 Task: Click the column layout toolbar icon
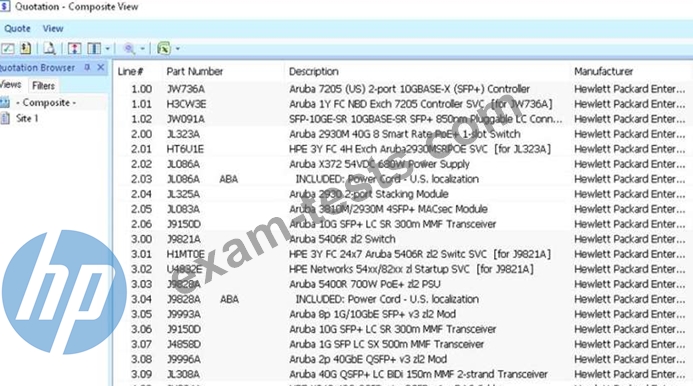(x=94, y=48)
